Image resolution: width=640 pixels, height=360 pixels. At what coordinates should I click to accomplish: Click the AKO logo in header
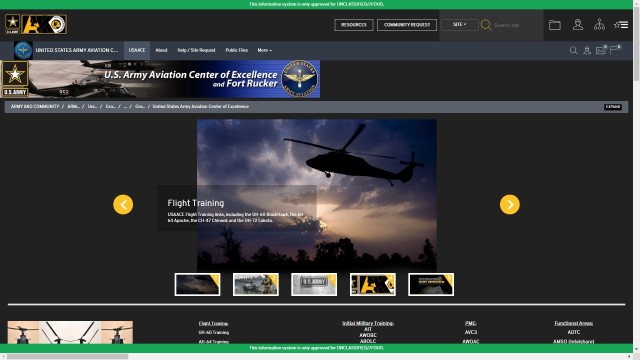(44, 24)
